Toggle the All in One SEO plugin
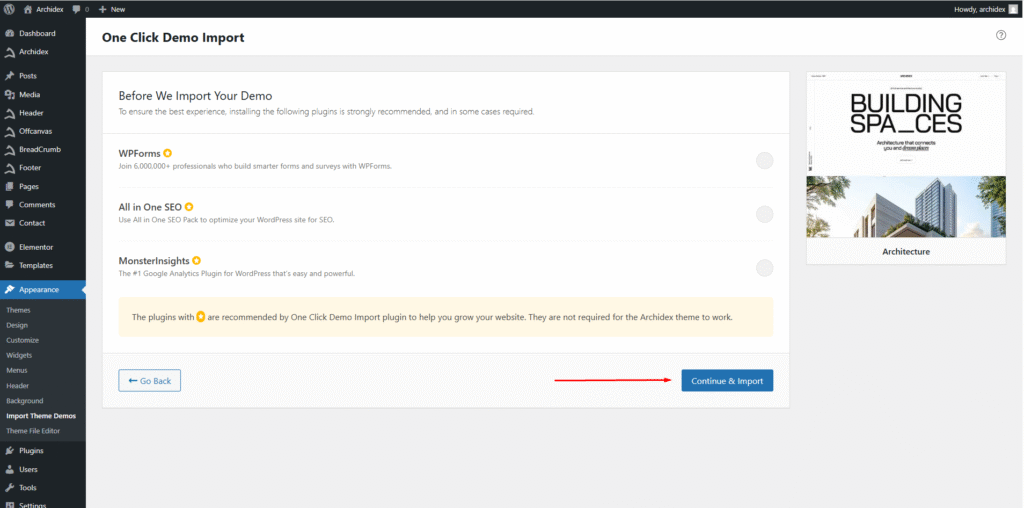This screenshot has width=1024, height=508. (x=764, y=213)
